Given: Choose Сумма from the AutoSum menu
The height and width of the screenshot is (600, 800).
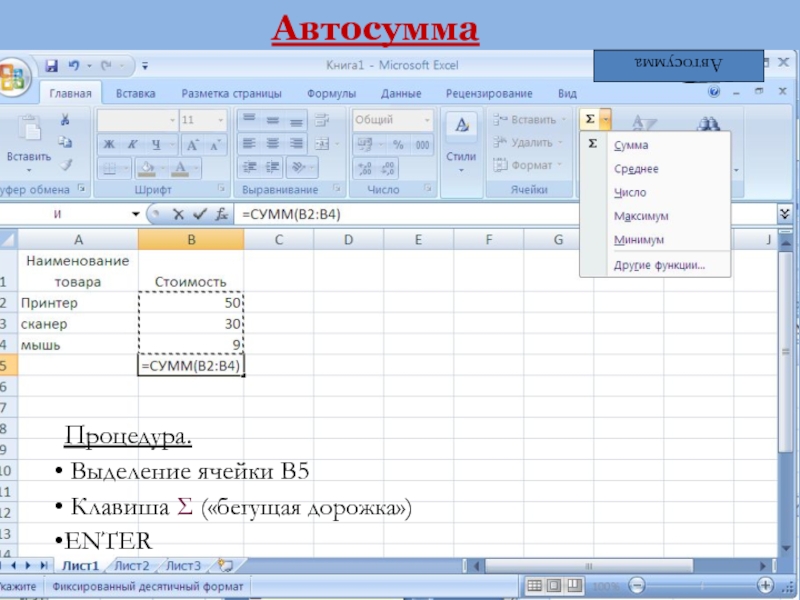Looking at the screenshot, I should (x=631, y=145).
